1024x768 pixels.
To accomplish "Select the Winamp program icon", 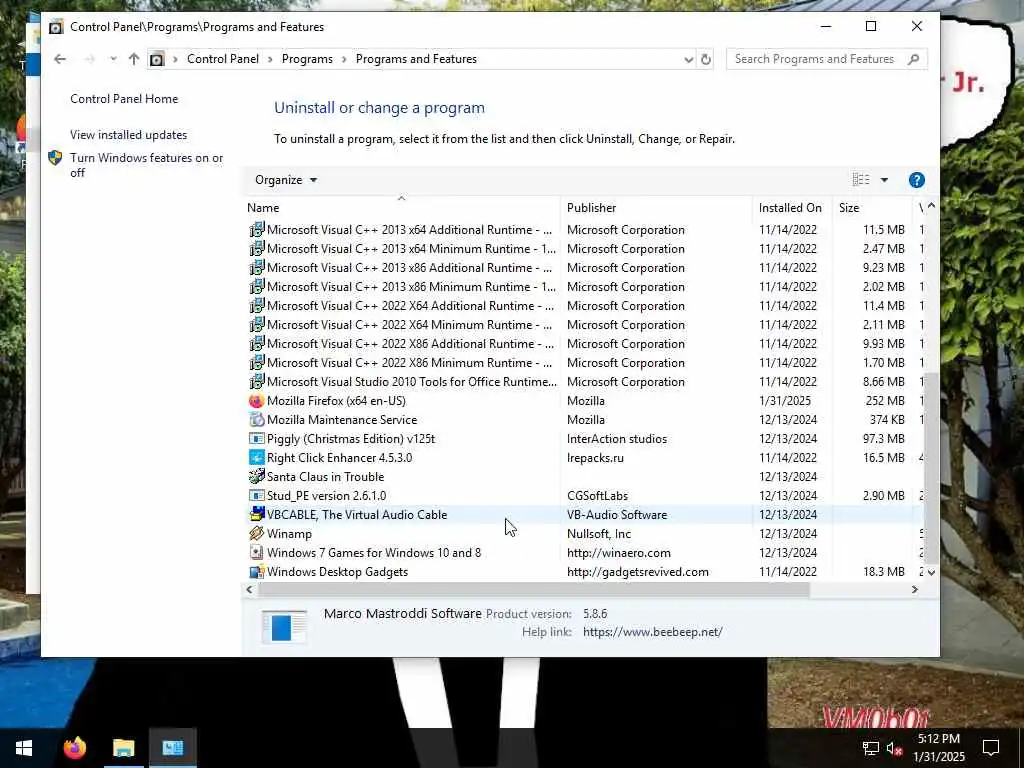I will (x=257, y=534).
